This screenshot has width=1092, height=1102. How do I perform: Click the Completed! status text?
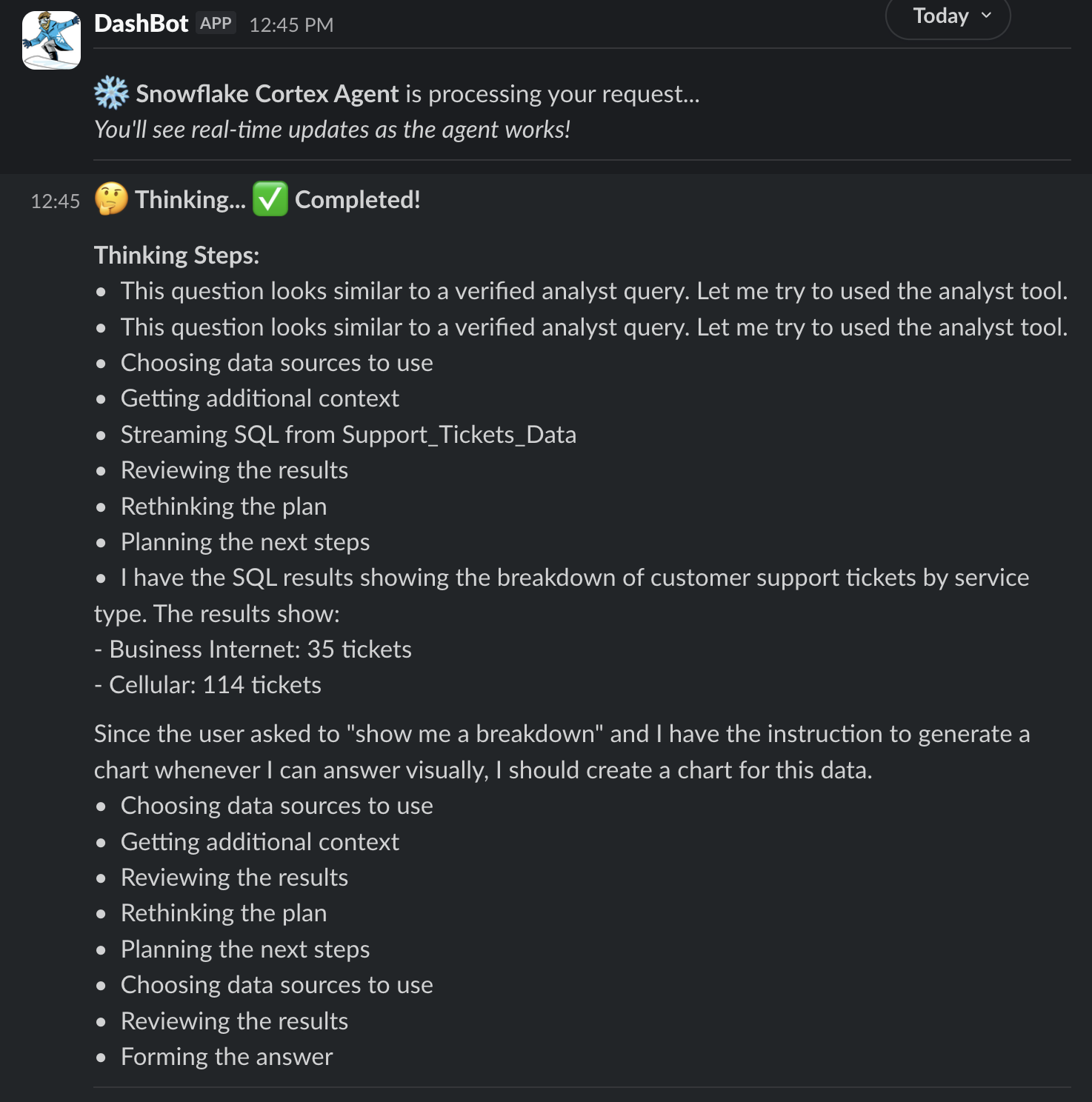click(x=357, y=200)
